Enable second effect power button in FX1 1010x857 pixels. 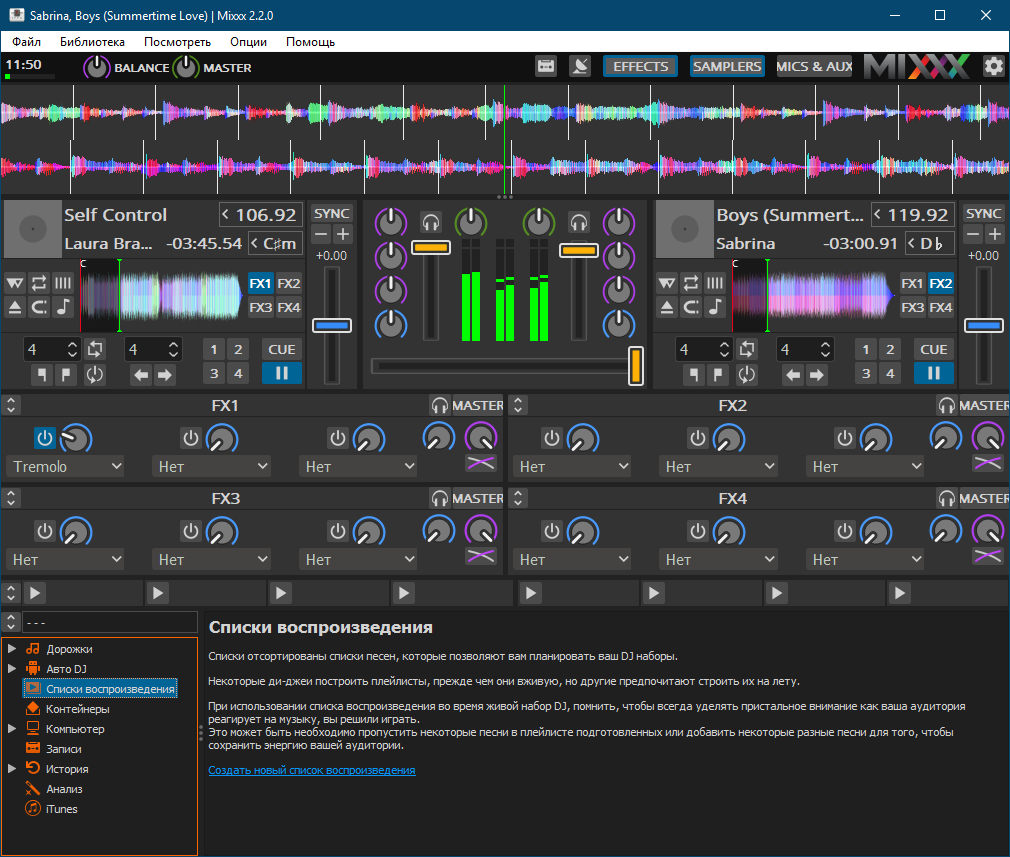click(x=191, y=438)
